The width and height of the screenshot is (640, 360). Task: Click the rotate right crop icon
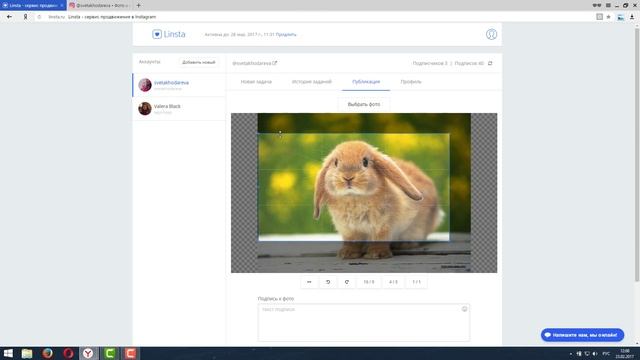coord(347,282)
